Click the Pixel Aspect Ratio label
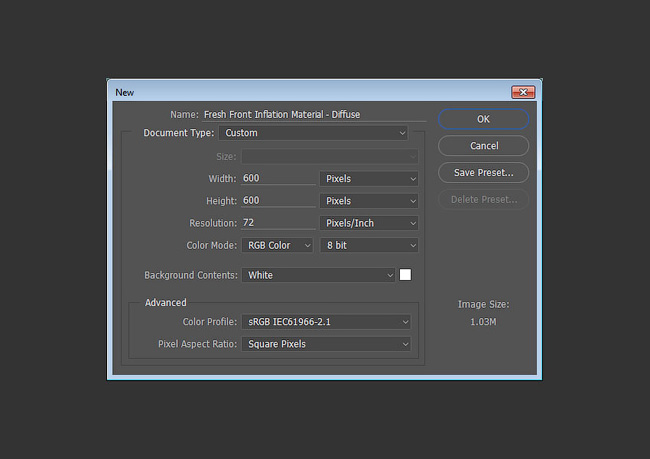This screenshot has width=650, height=459. (x=197, y=344)
